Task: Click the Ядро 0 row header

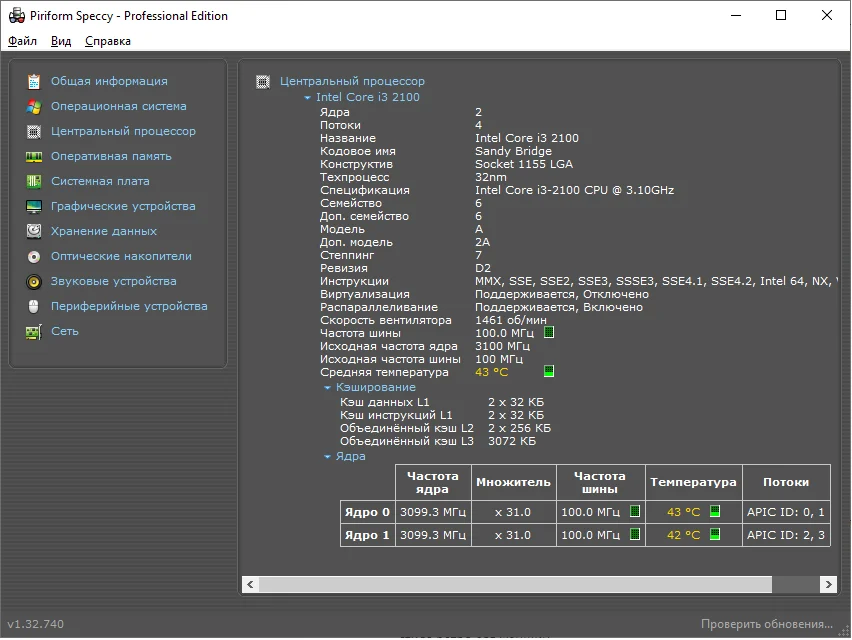Action: pos(367,512)
